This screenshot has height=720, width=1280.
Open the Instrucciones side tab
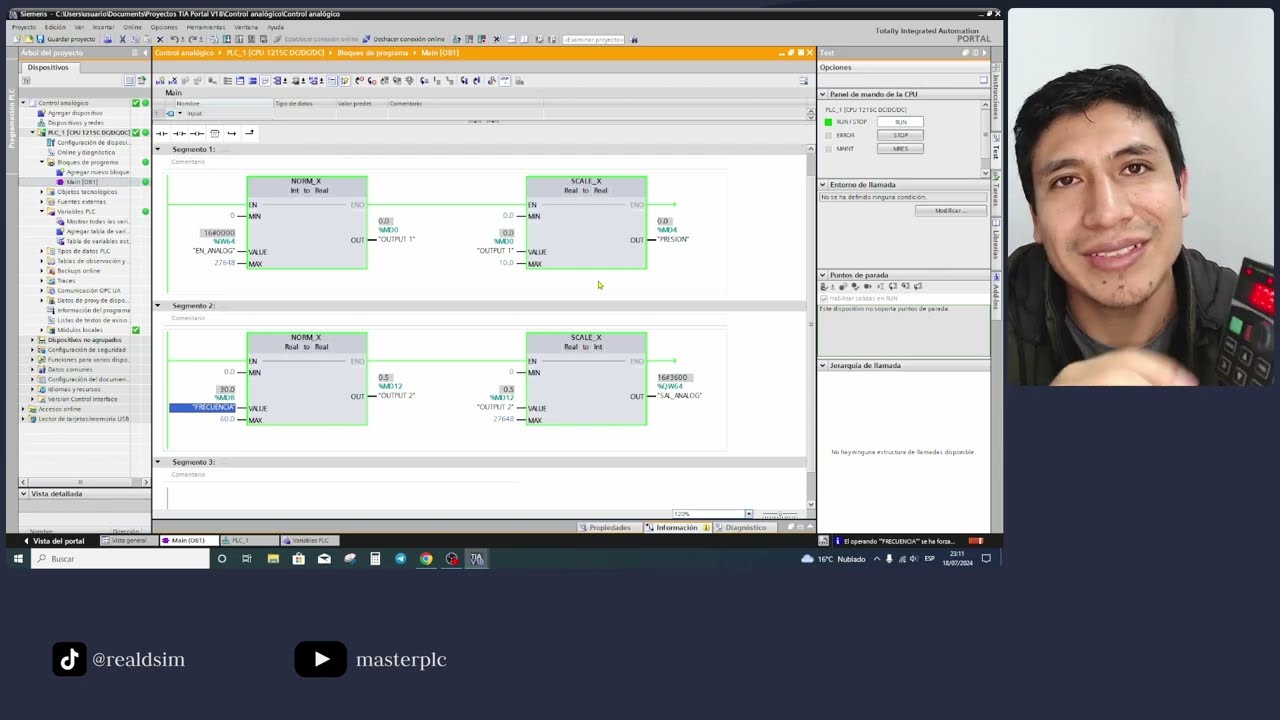click(x=996, y=95)
